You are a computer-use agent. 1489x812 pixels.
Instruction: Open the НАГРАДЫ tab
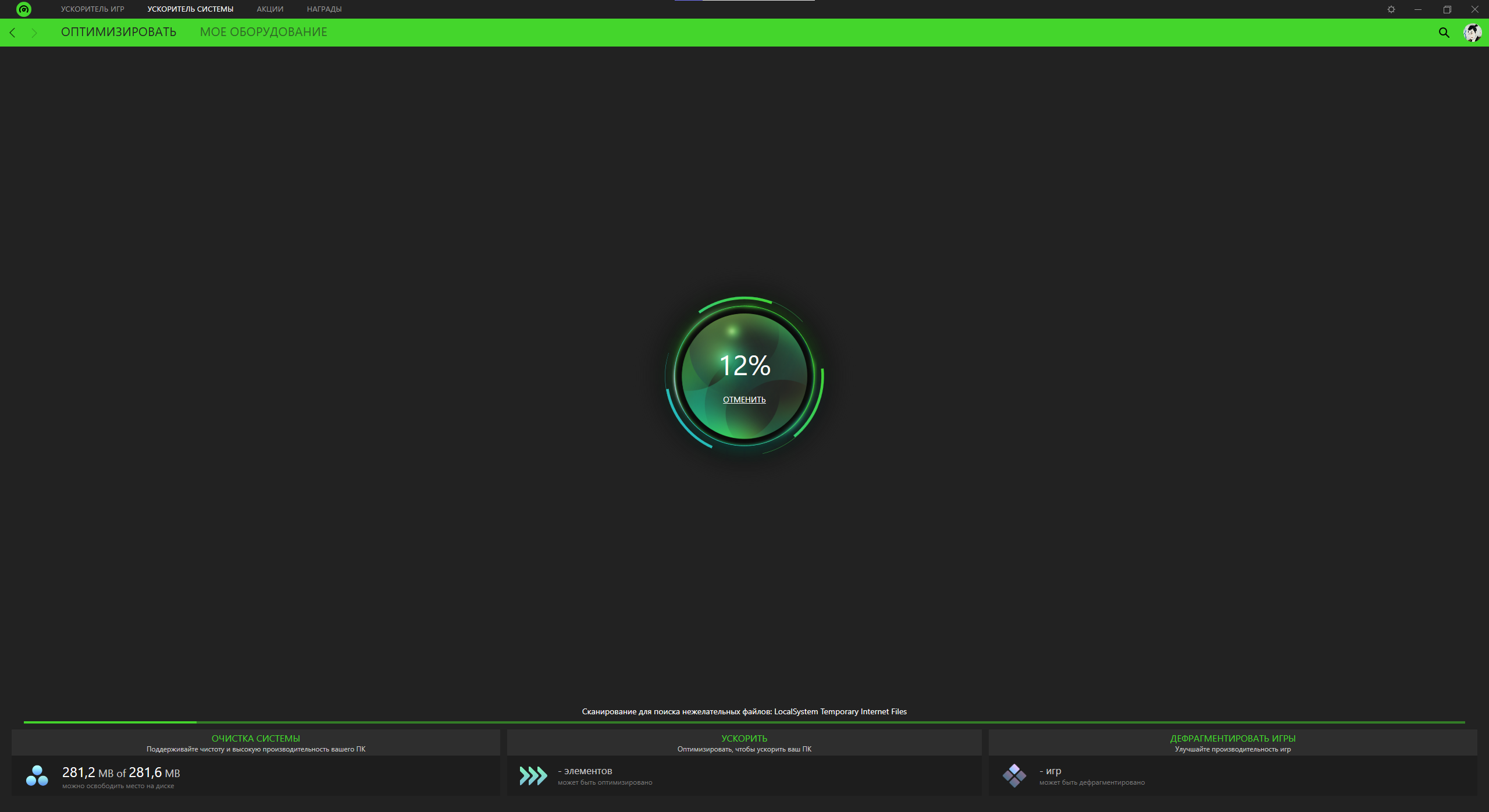tap(324, 9)
